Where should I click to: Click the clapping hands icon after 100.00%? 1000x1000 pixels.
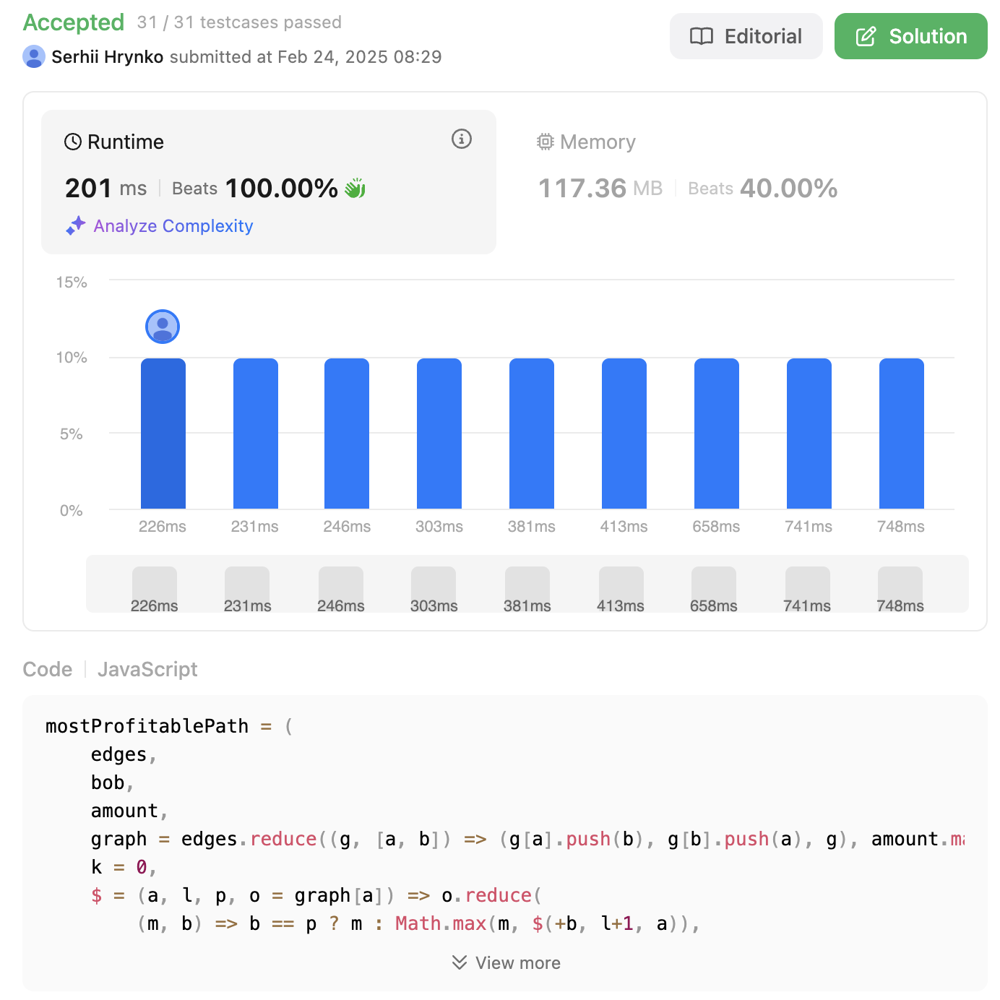point(355,188)
